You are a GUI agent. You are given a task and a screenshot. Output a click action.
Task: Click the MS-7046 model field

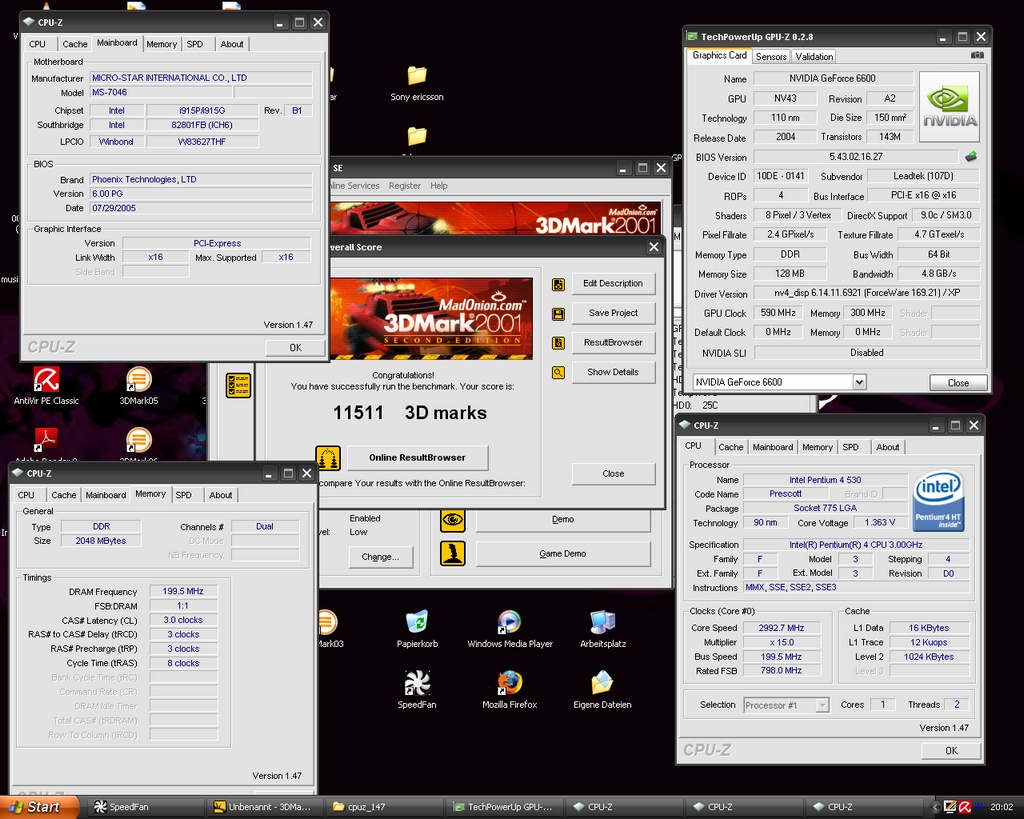tap(161, 93)
